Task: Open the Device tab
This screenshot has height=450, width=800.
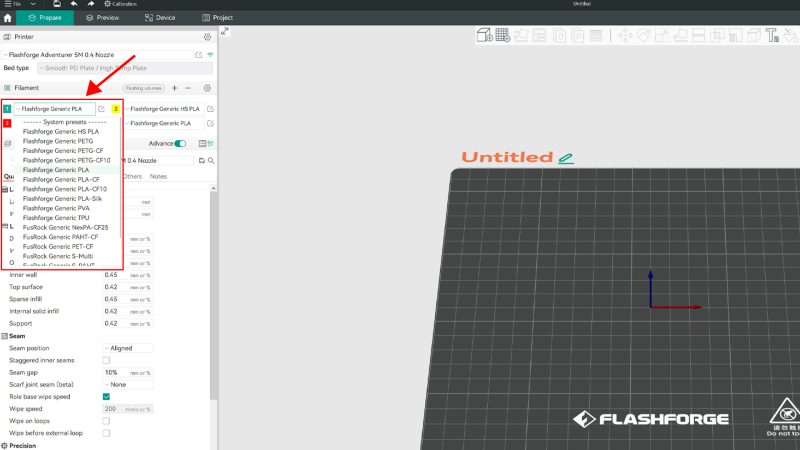Action: pos(160,17)
